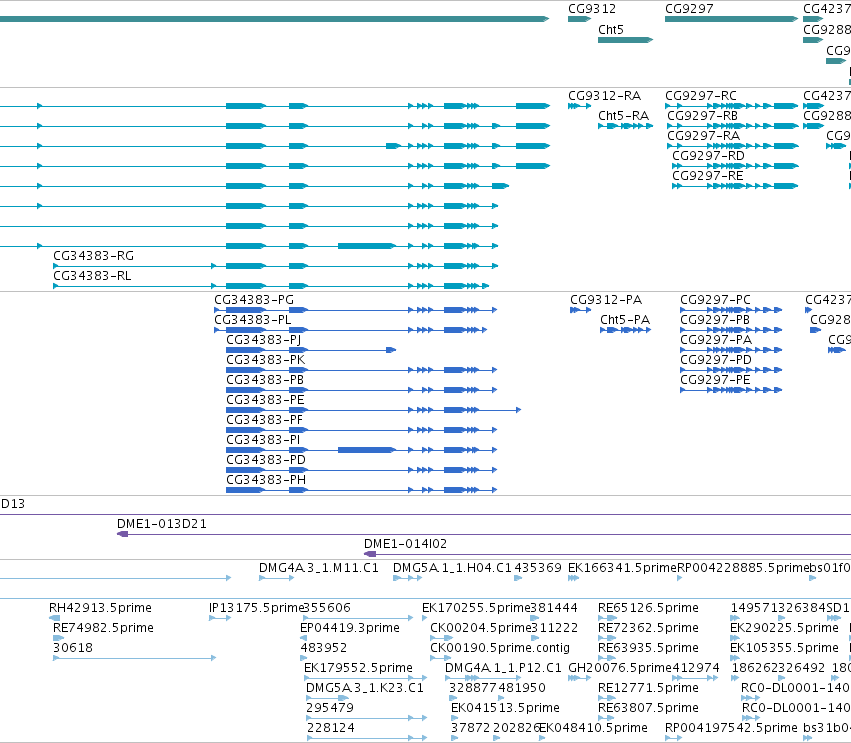Select EST RE65126.5prime
This screenshot has height=743, width=851.
[648, 608]
